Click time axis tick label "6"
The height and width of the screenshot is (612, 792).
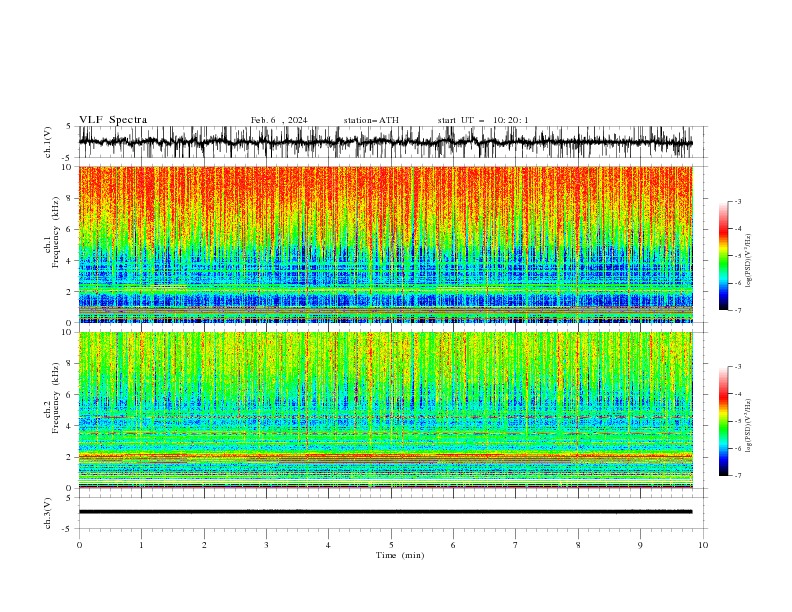453,545
